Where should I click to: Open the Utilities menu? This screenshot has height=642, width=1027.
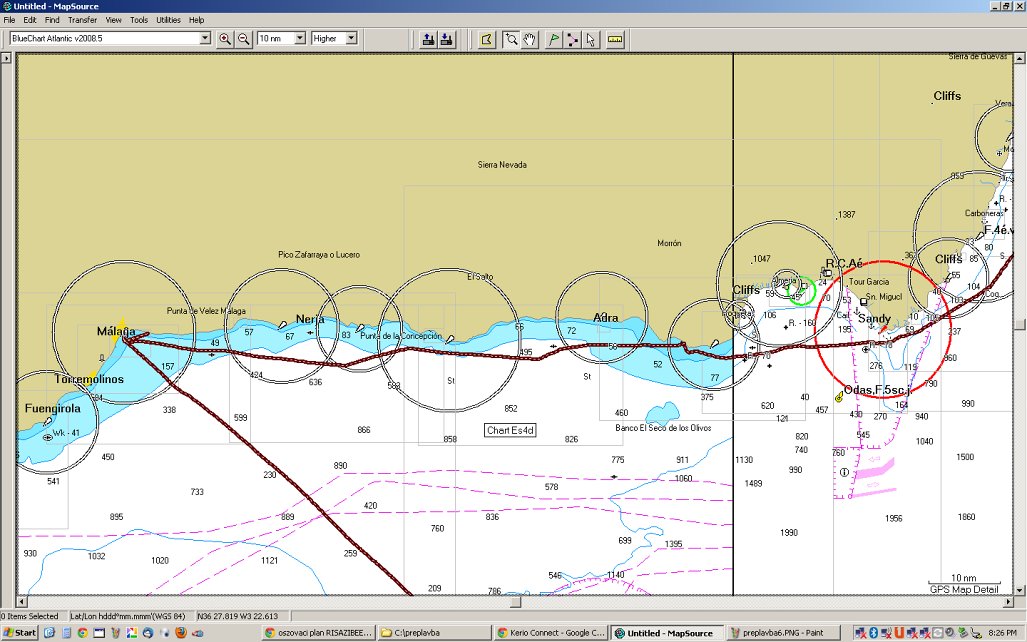coord(168,20)
